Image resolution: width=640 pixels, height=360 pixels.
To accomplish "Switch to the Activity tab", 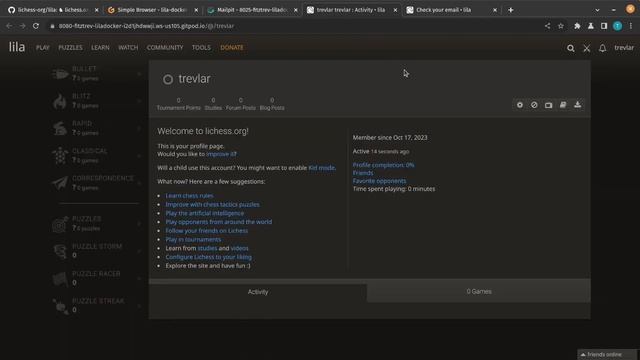I will (x=258, y=292).
